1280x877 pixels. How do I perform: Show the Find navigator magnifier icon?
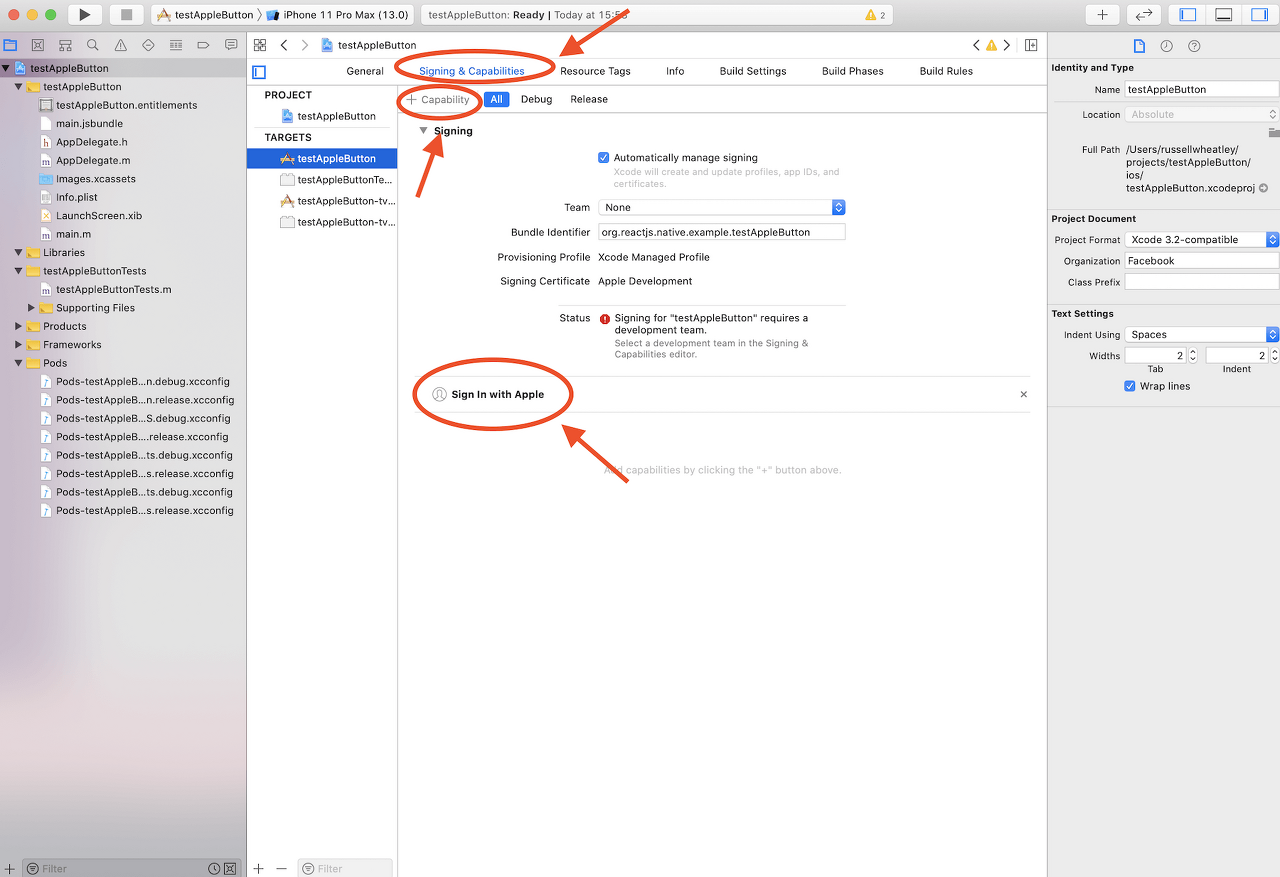(93, 45)
